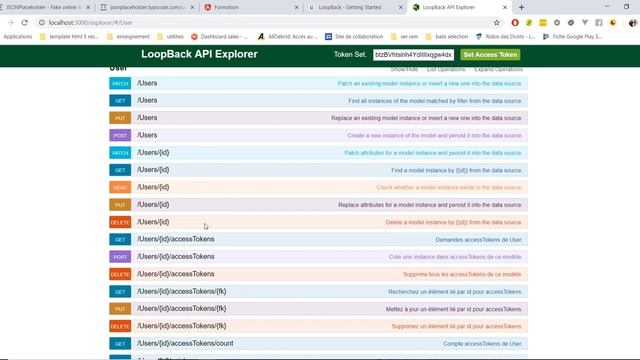This screenshot has height=360, width=640.
Task: Open 'Supprime tous les accessTokens' description
Action: tap(462, 274)
